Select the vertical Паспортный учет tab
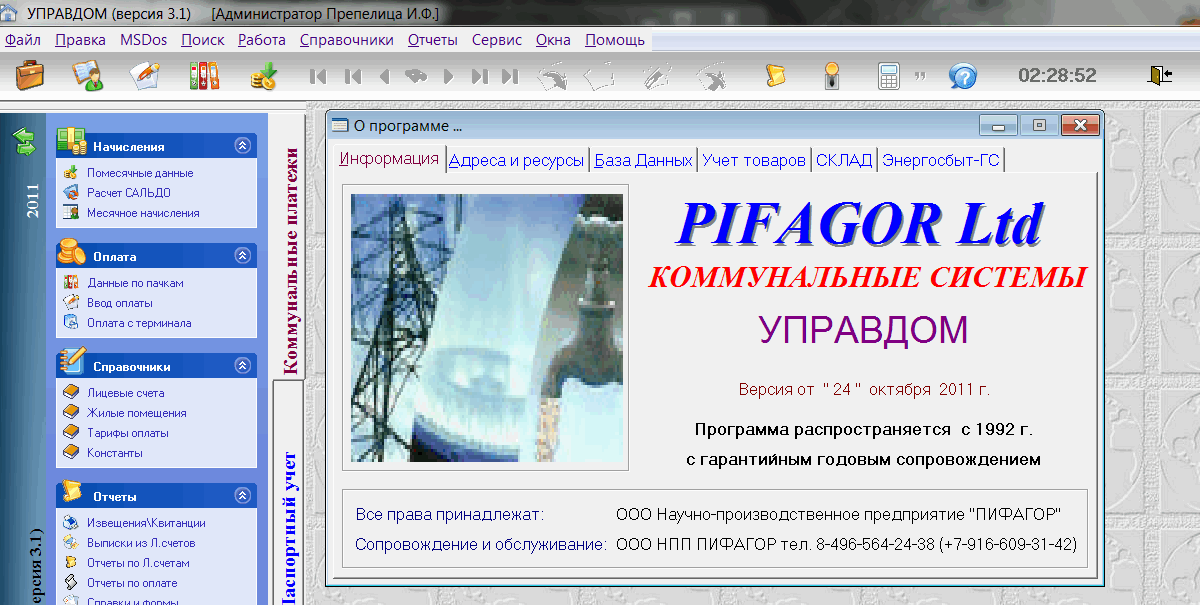 click(288, 528)
